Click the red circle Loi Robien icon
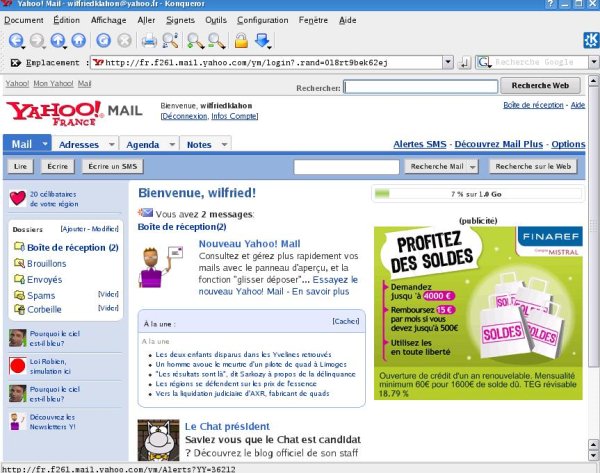This screenshot has width=600, height=473. [18, 366]
